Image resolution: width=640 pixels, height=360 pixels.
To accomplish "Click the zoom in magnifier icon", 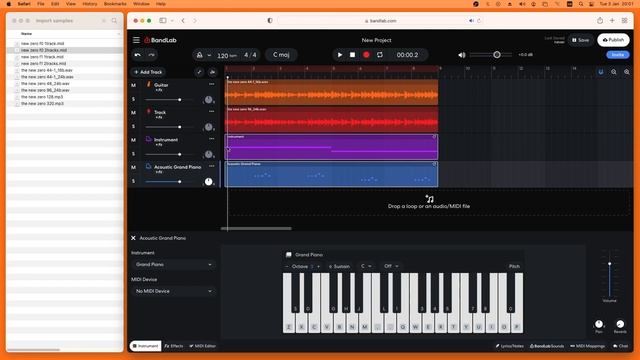I will click(x=627, y=72).
